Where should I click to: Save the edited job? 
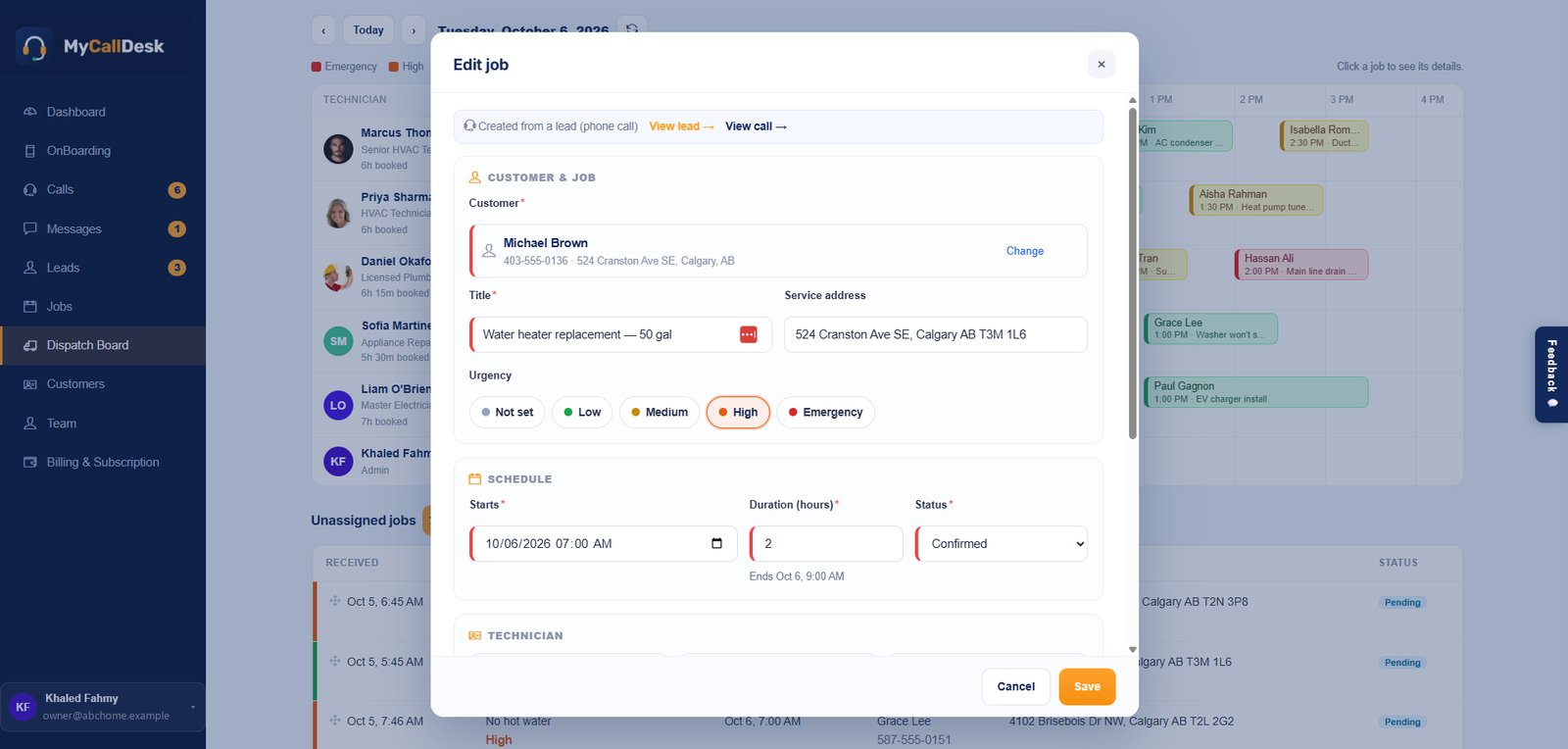[x=1087, y=686]
